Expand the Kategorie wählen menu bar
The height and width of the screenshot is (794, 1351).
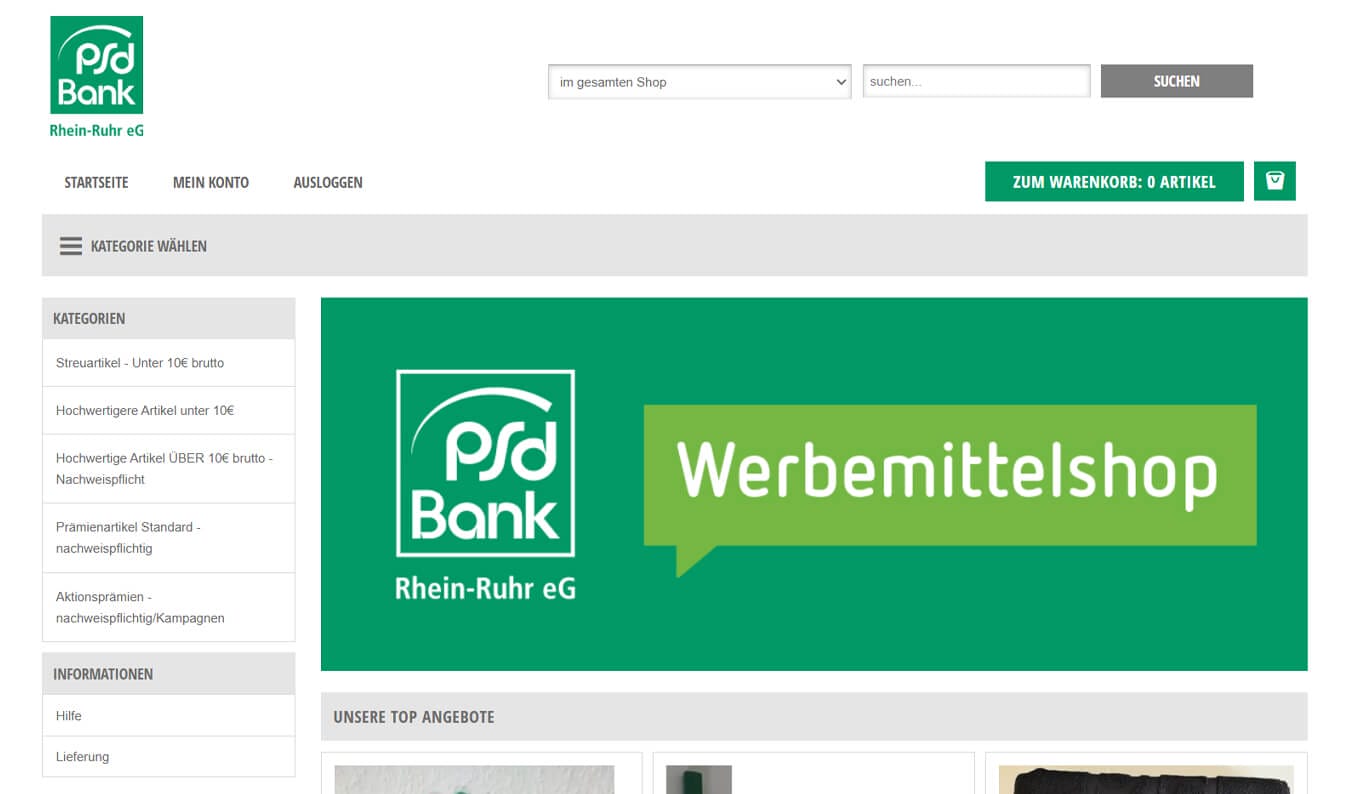(x=675, y=246)
